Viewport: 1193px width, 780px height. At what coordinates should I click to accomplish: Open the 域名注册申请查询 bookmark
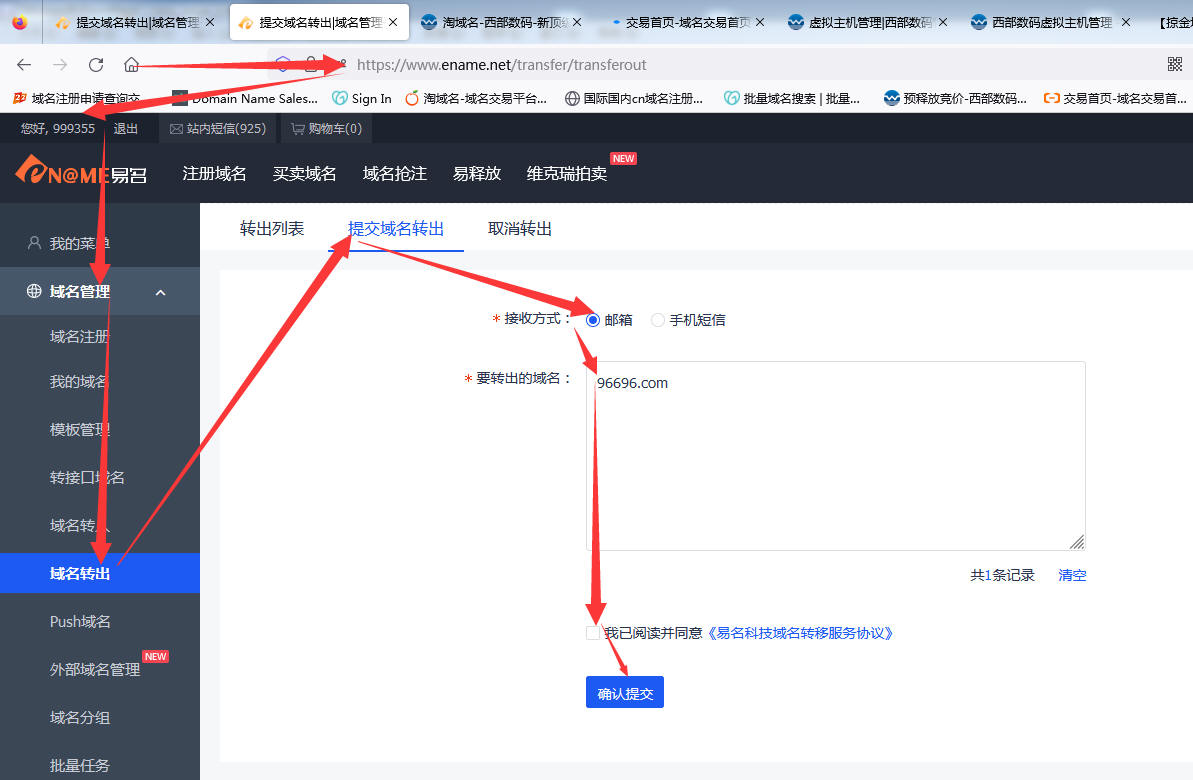coord(78,98)
